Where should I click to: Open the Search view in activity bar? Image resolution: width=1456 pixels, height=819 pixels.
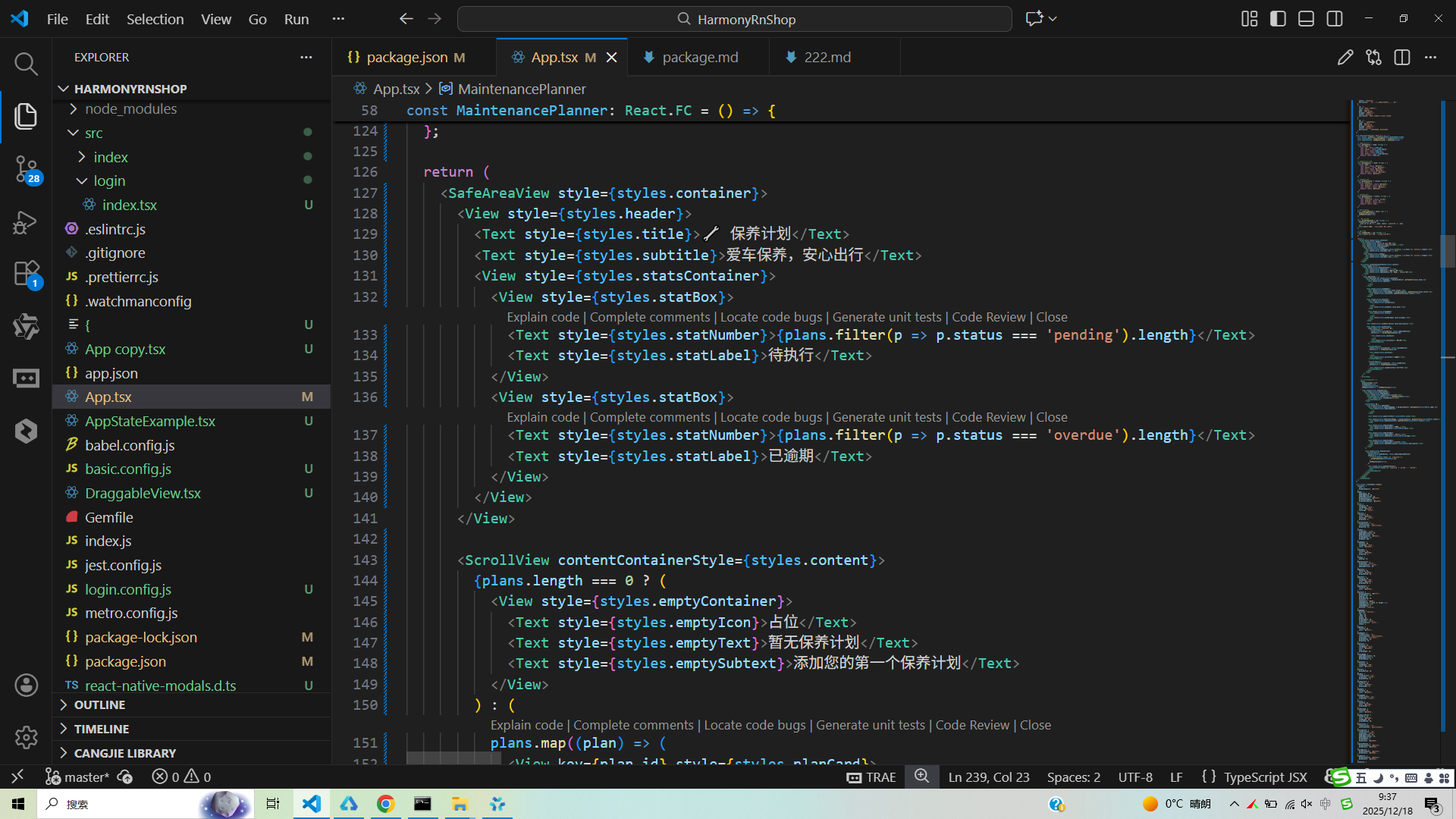[26, 64]
